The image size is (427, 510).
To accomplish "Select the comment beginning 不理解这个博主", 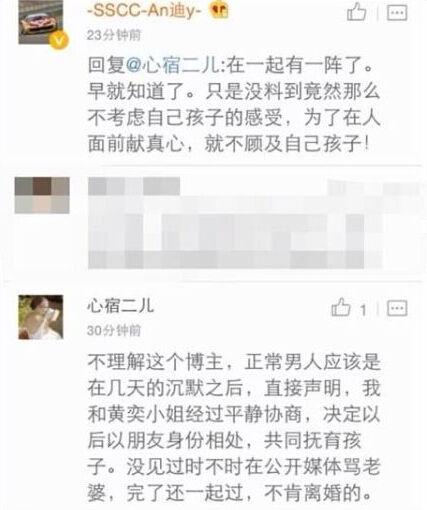I will 234,427.
